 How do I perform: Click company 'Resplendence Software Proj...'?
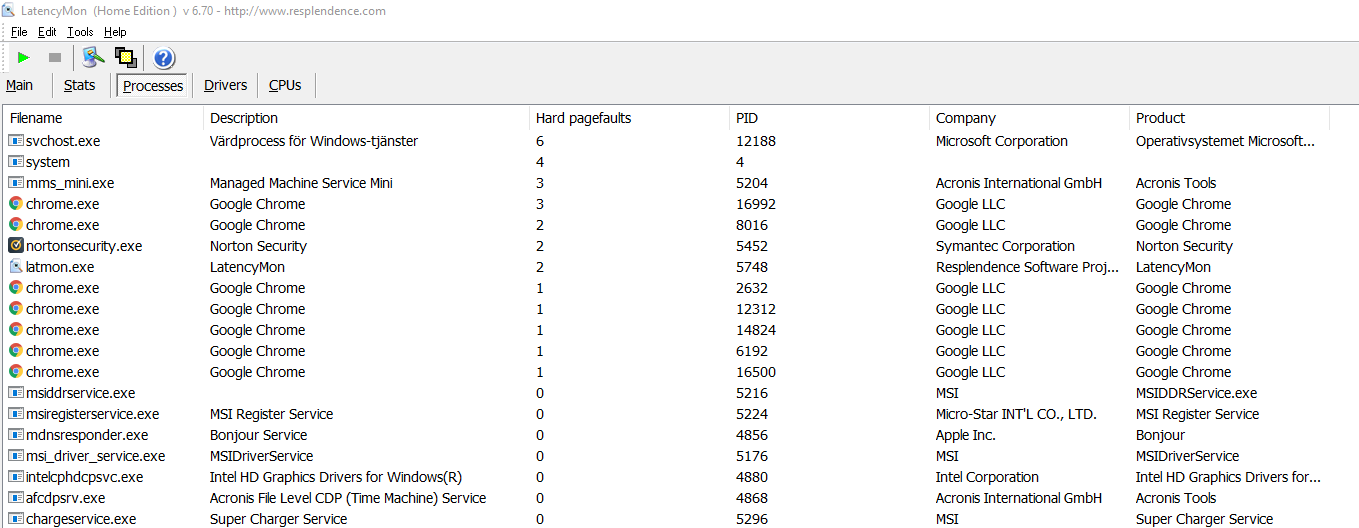(x=1028, y=267)
